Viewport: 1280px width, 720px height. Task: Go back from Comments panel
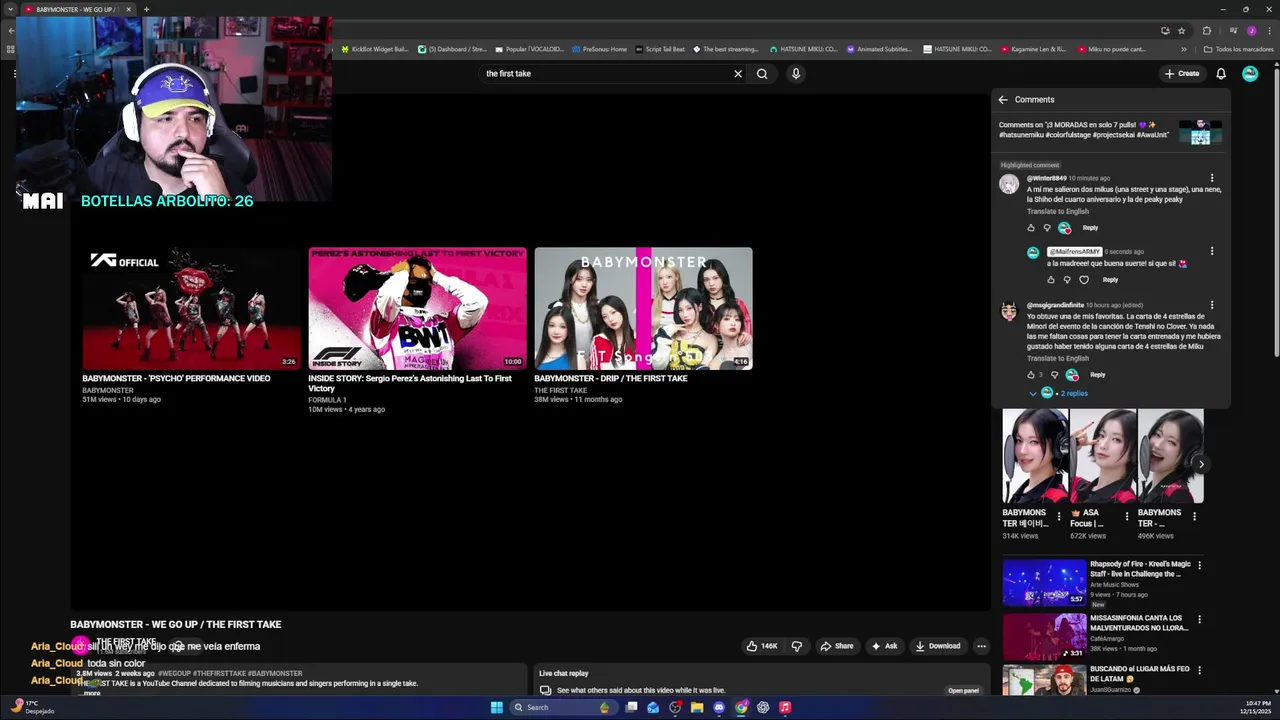pos(1003,100)
